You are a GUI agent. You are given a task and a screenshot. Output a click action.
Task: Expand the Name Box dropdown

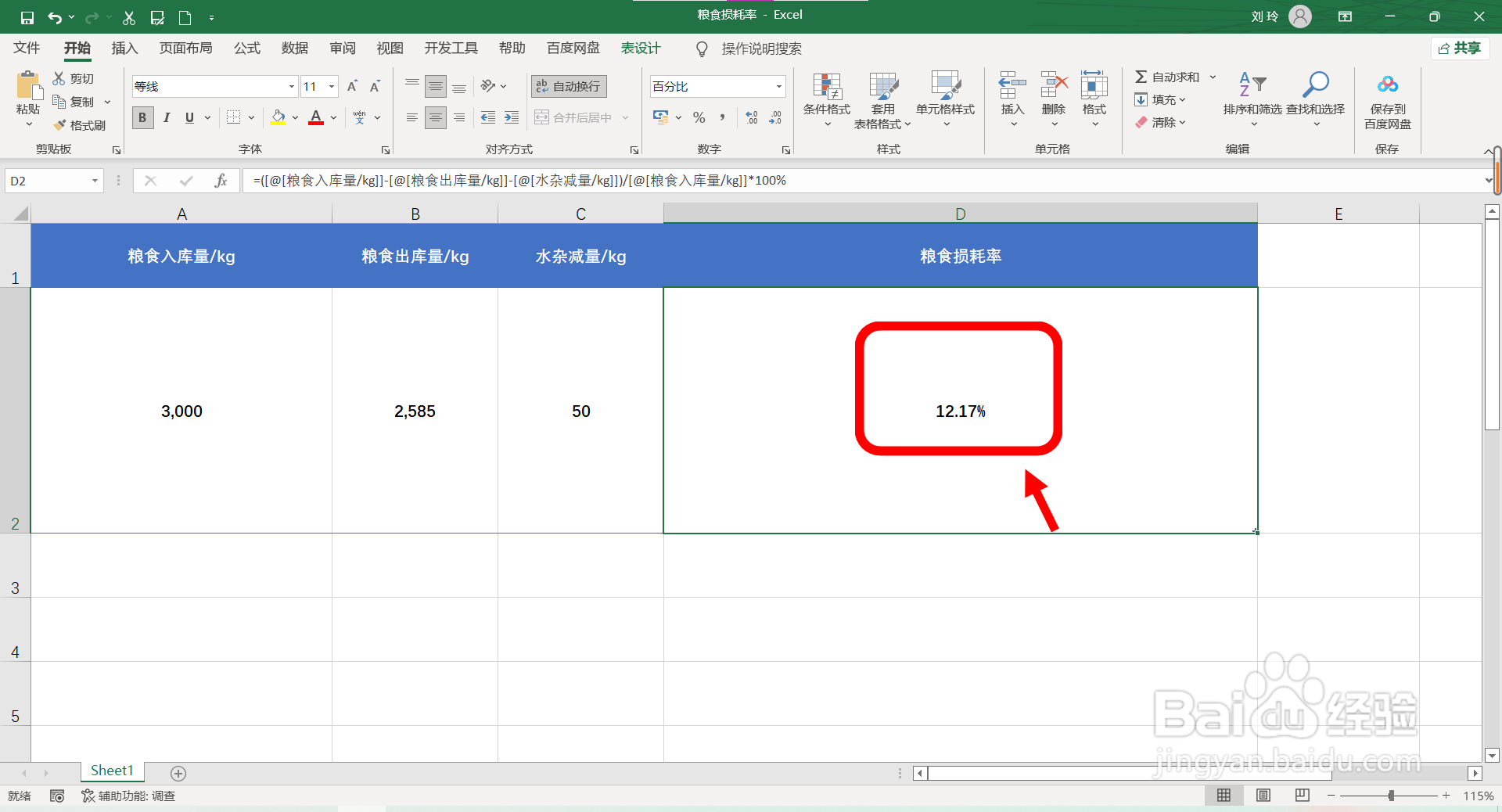pyautogui.click(x=95, y=181)
